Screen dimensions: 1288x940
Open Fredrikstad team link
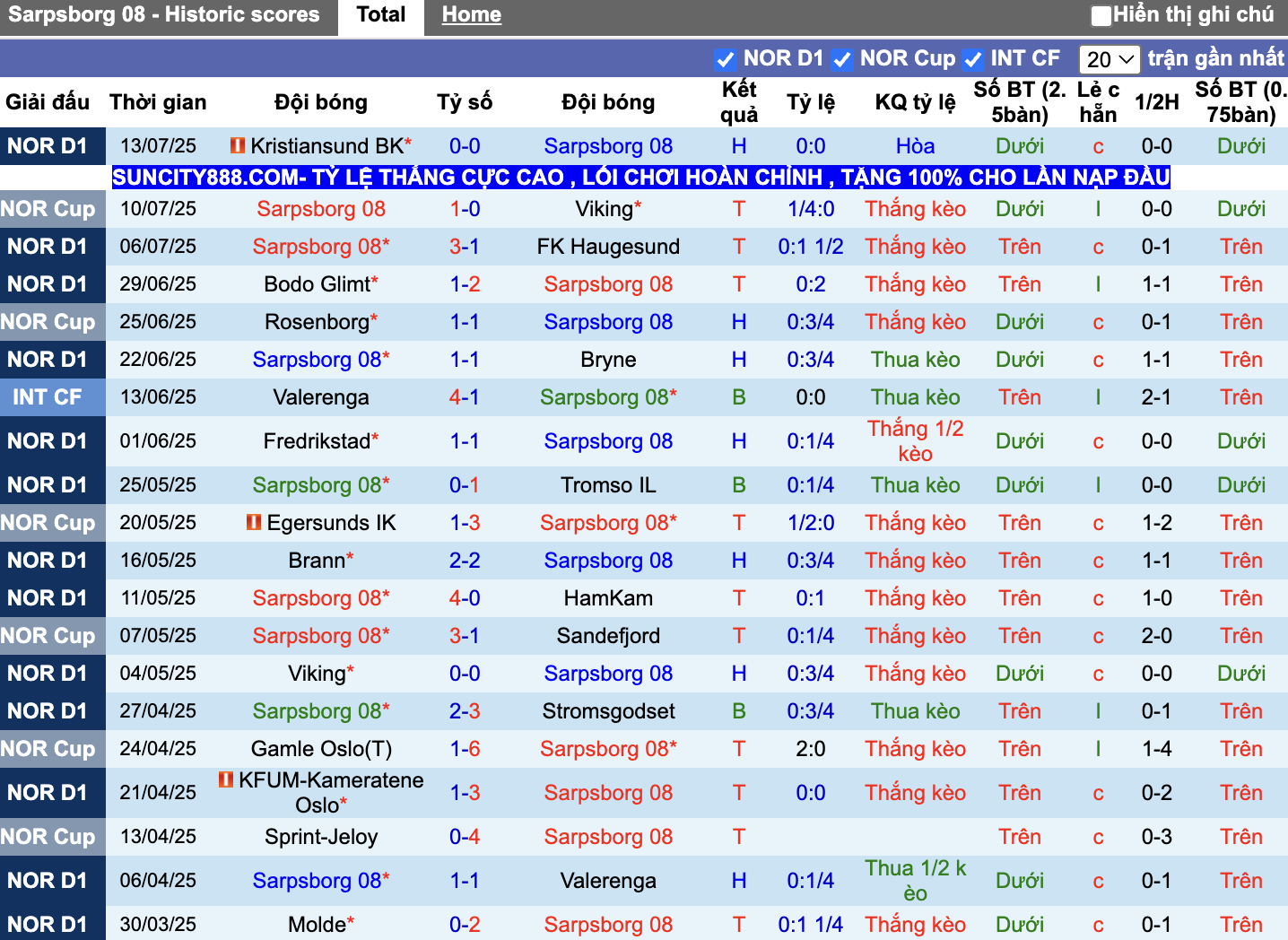coord(317,441)
